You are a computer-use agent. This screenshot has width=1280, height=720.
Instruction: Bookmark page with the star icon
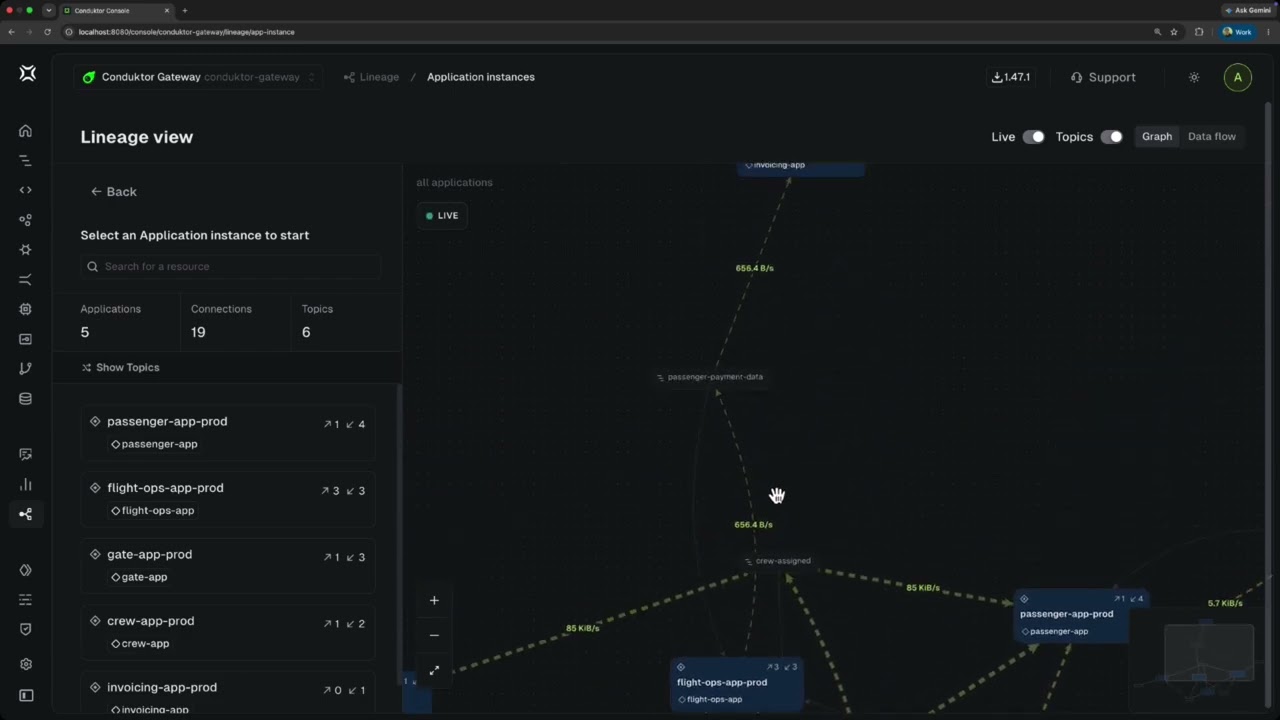1174,32
